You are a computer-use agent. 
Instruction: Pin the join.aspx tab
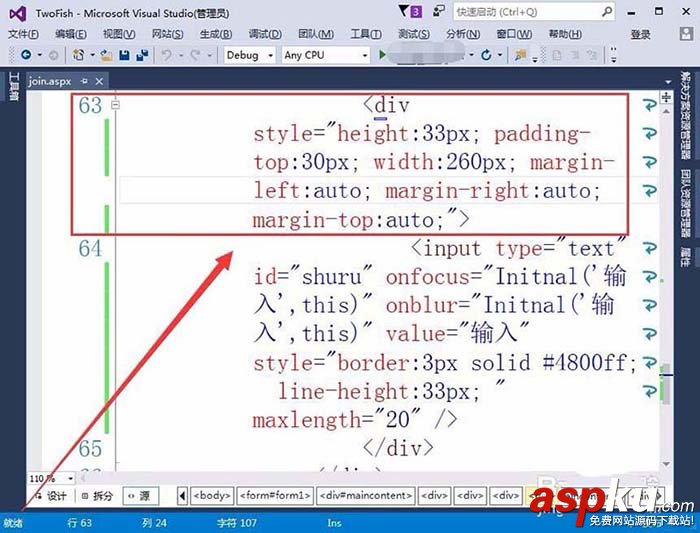coord(84,81)
